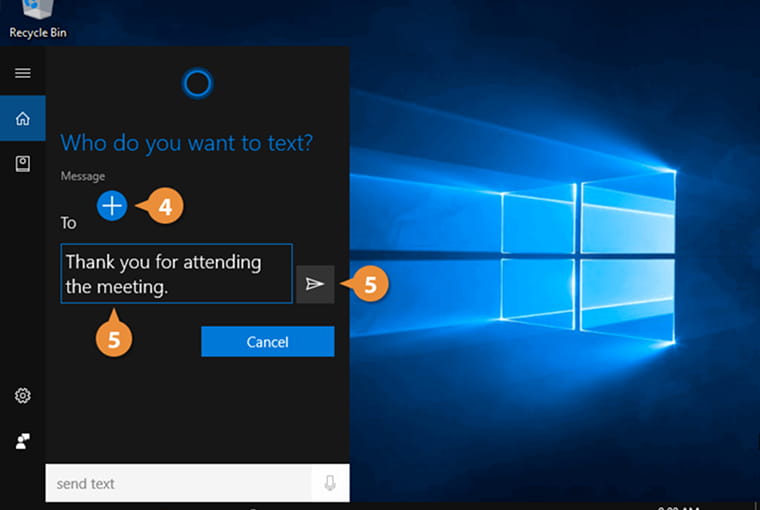Image resolution: width=760 pixels, height=510 pixels.
Task: Click the orange step 4 badge
Action: point(165,206)
